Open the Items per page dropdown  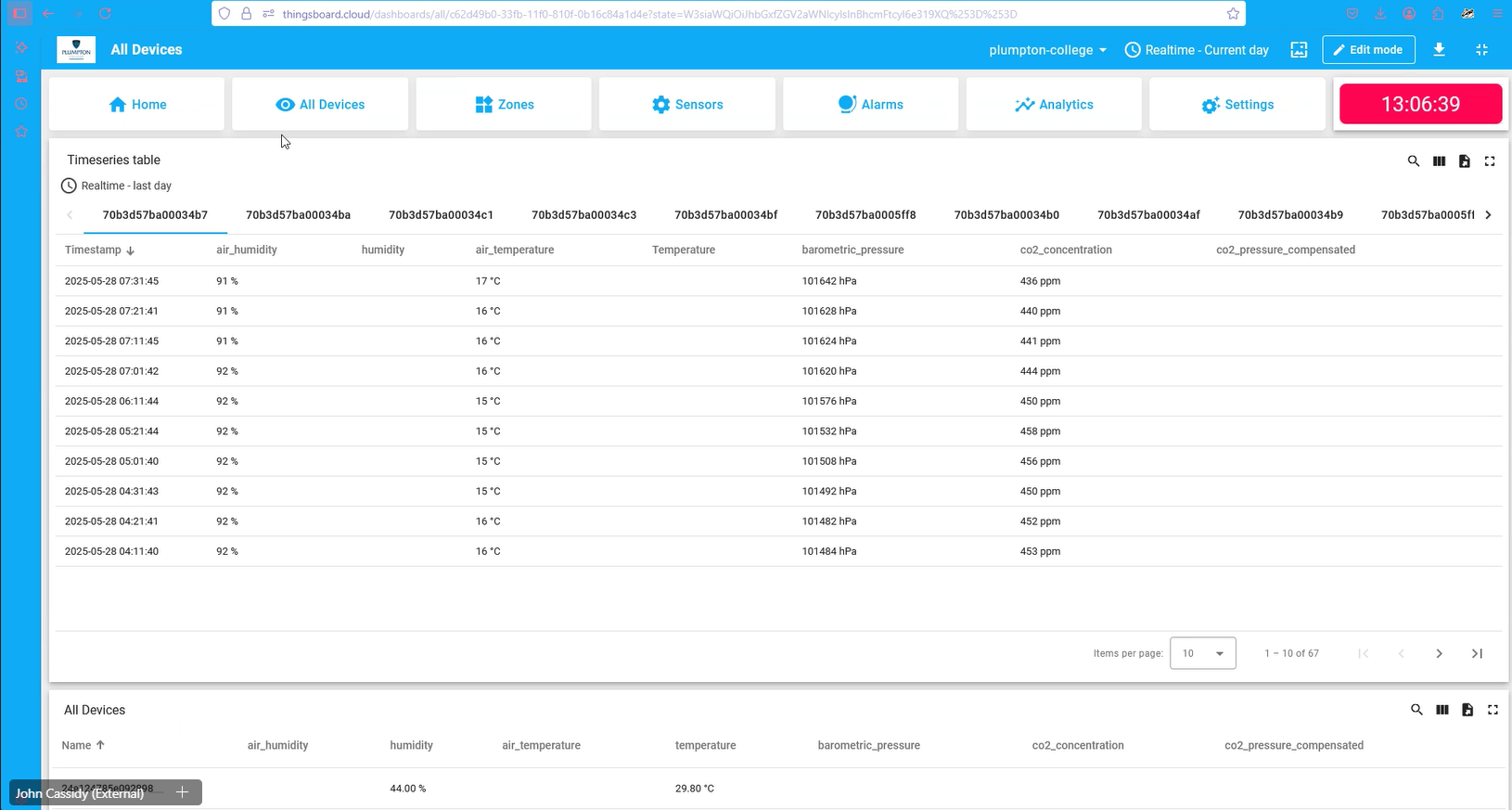[x=1202, y=653]
